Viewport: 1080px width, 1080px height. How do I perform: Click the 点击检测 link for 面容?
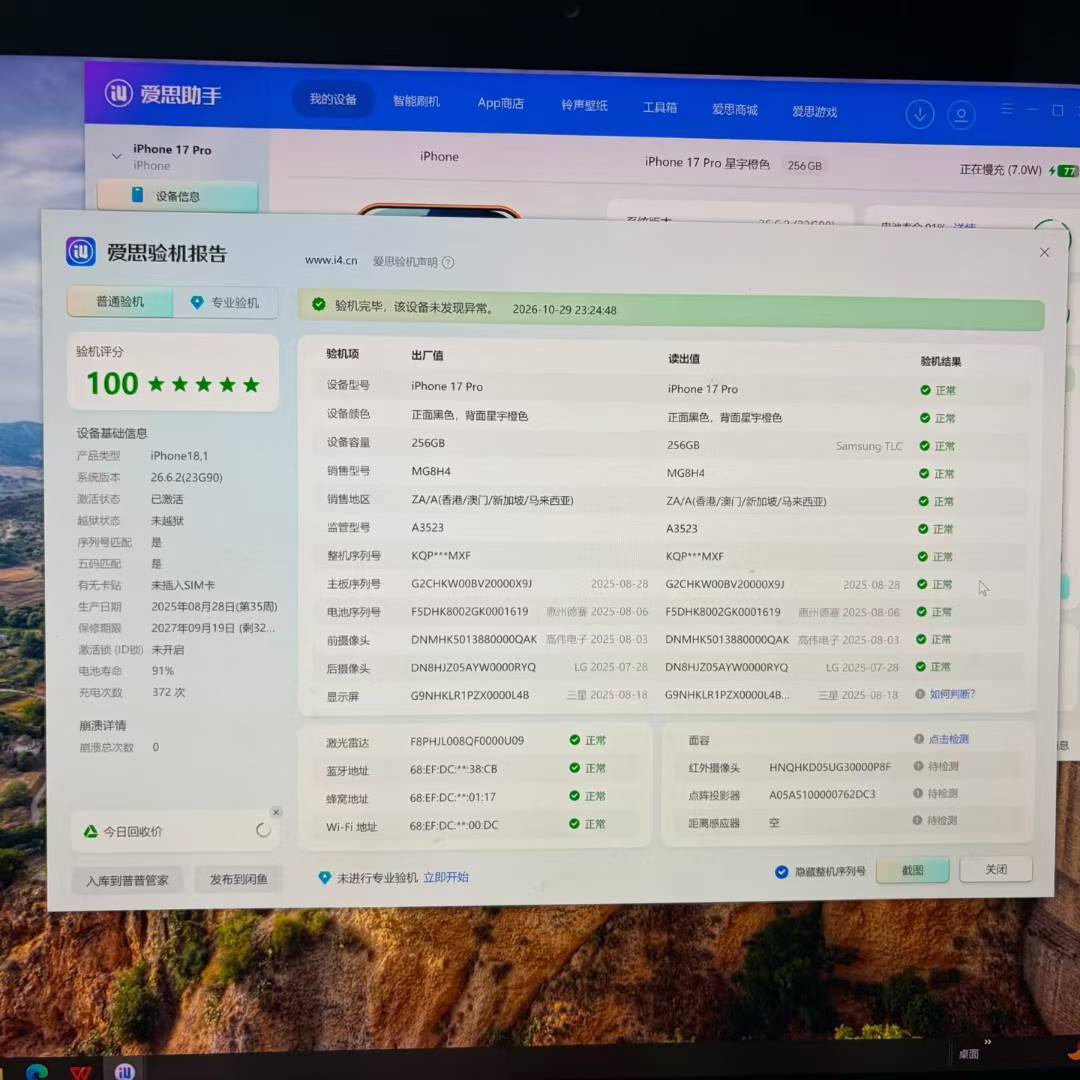coord(948,739)
